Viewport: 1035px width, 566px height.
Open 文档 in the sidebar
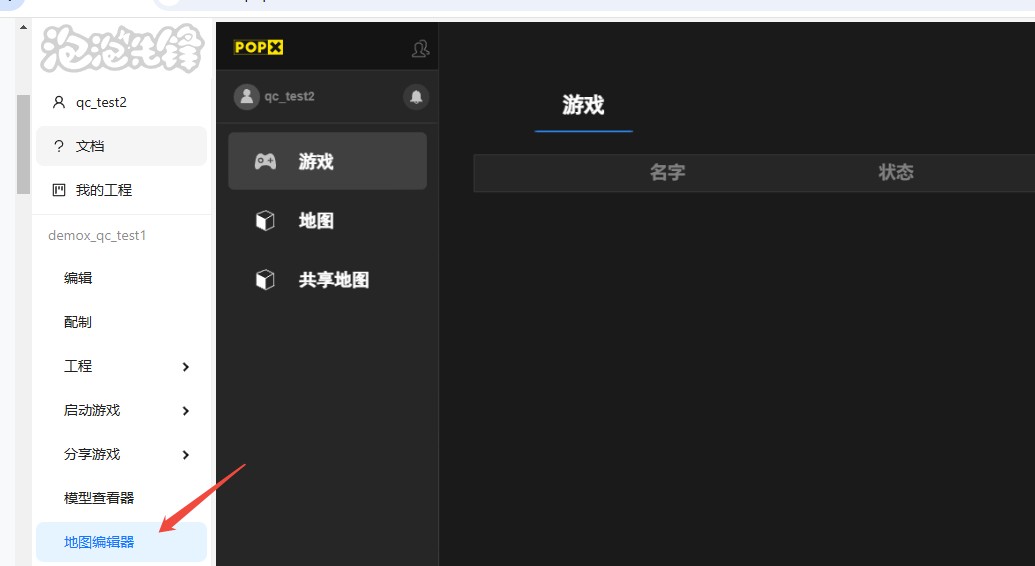point(121,146)
